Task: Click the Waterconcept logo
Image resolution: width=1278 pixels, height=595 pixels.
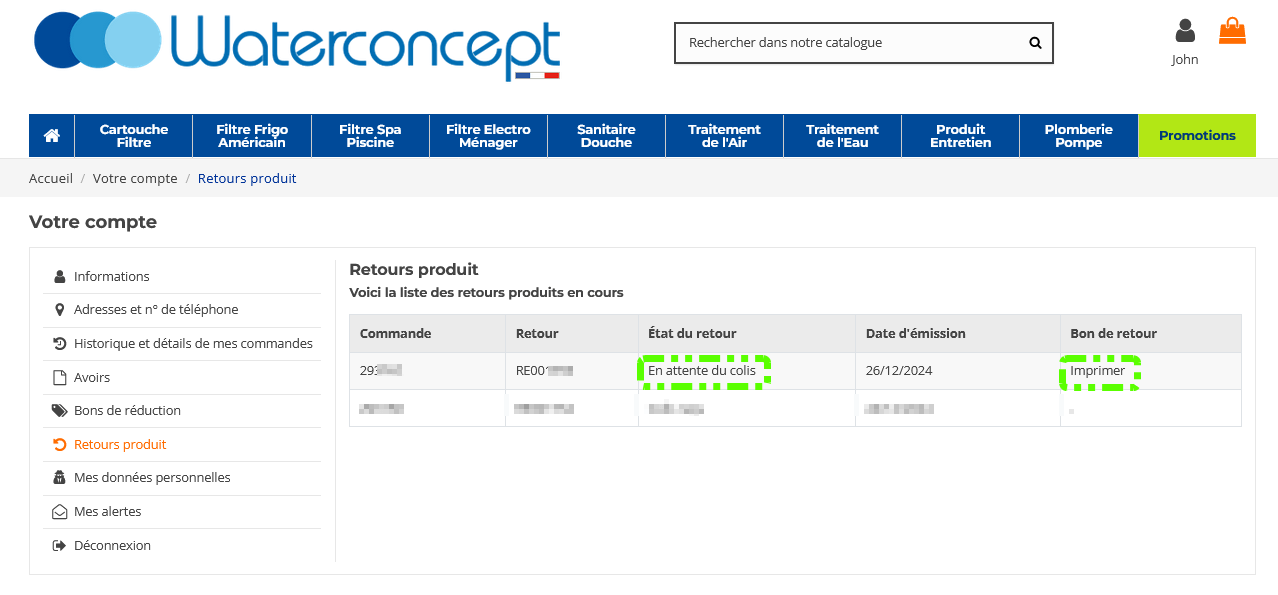Action: pyautogui.click(x=297, y=46)
